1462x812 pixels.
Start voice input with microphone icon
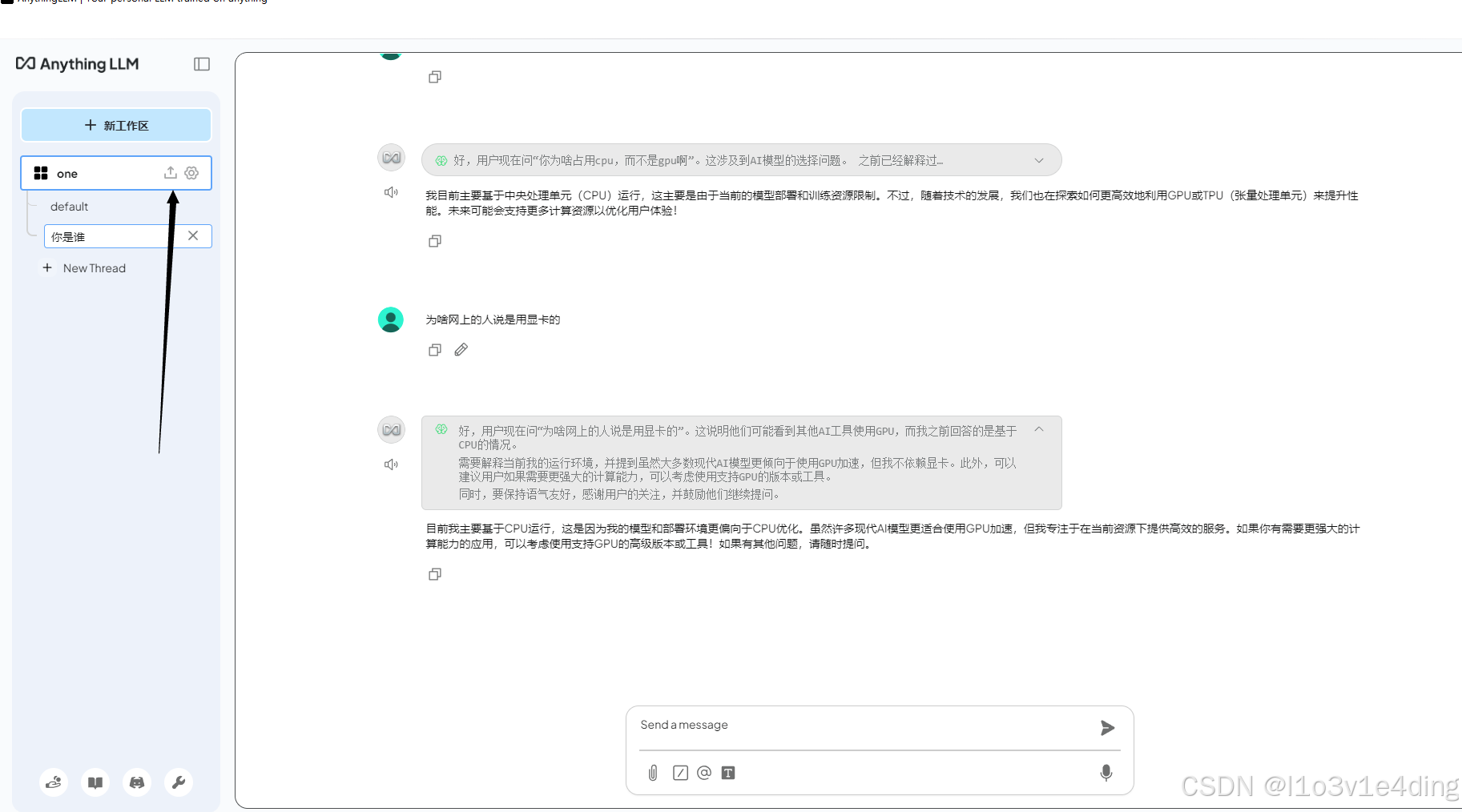click(1106, 773)
